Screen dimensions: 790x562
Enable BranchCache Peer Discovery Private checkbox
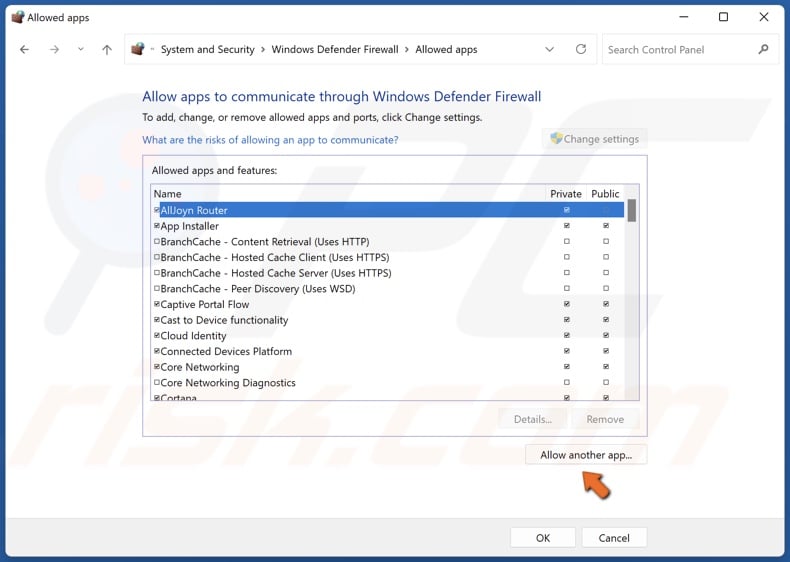pyautogui.click(x=567, y=288)
